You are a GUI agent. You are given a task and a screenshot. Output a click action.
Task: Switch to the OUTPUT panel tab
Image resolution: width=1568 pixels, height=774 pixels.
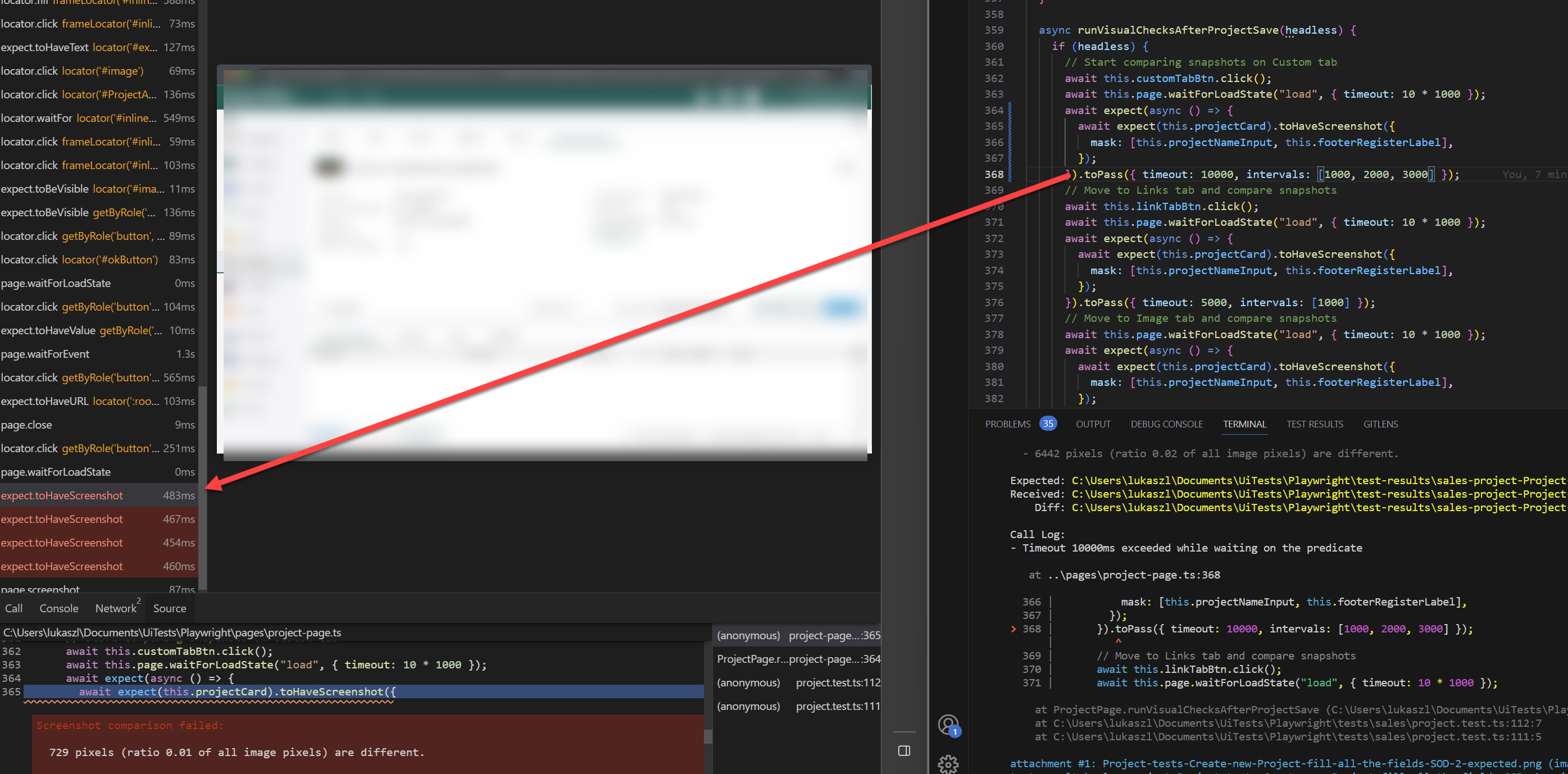(x=1093, y=424)
